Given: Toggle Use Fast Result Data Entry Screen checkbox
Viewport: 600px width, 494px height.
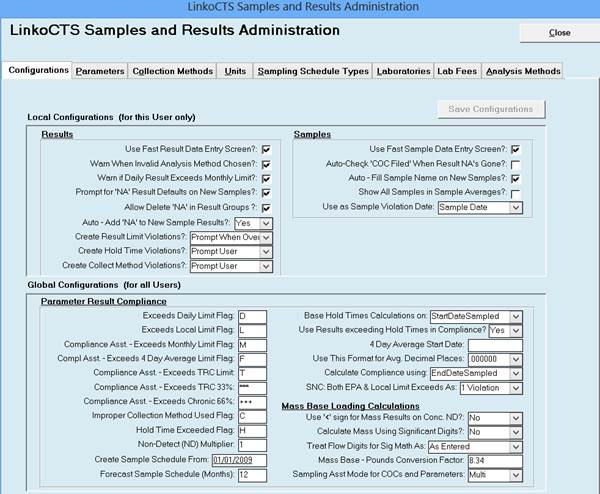Looking at the screenshot, I should tap(267, 149).
